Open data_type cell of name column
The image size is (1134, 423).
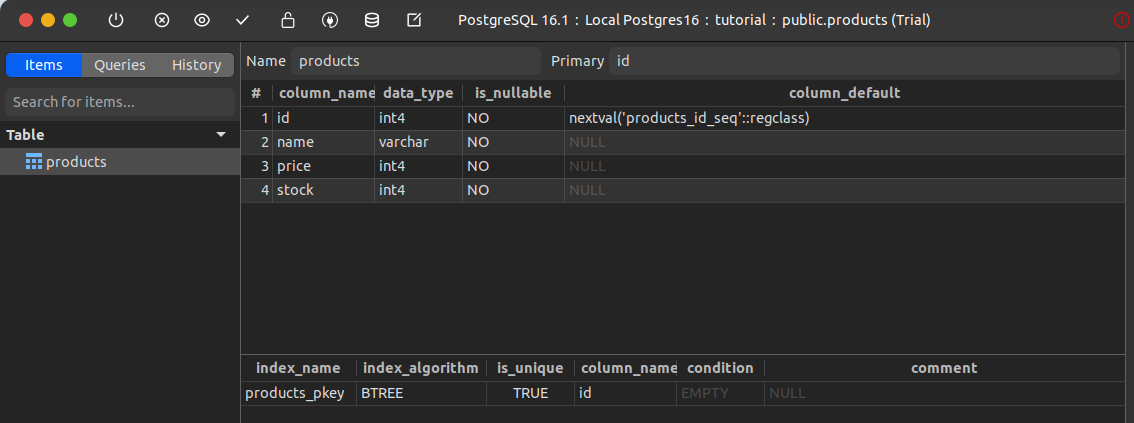pyautogui.click(x=417, y=142)
